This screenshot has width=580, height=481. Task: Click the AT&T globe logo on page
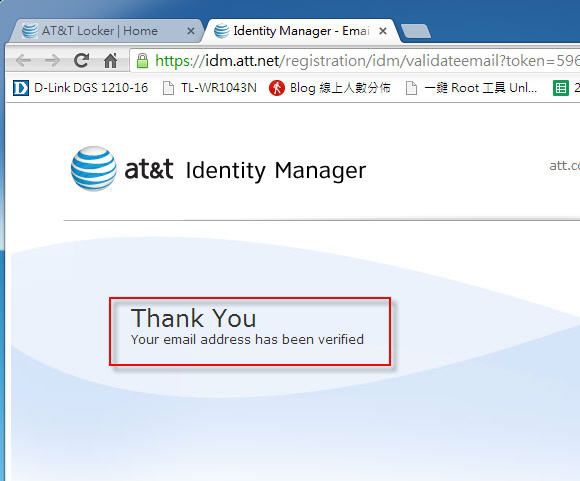click(94, 168)
